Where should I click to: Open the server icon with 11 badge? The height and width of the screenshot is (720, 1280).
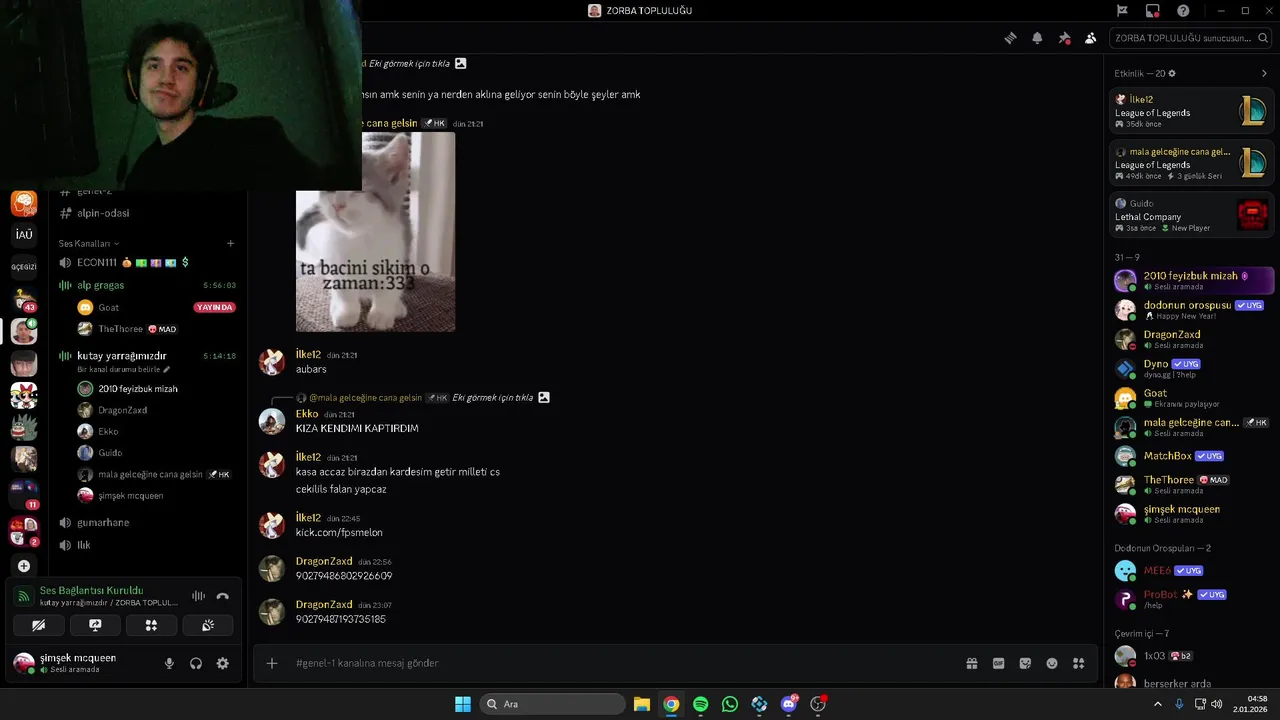coord(24,494)
